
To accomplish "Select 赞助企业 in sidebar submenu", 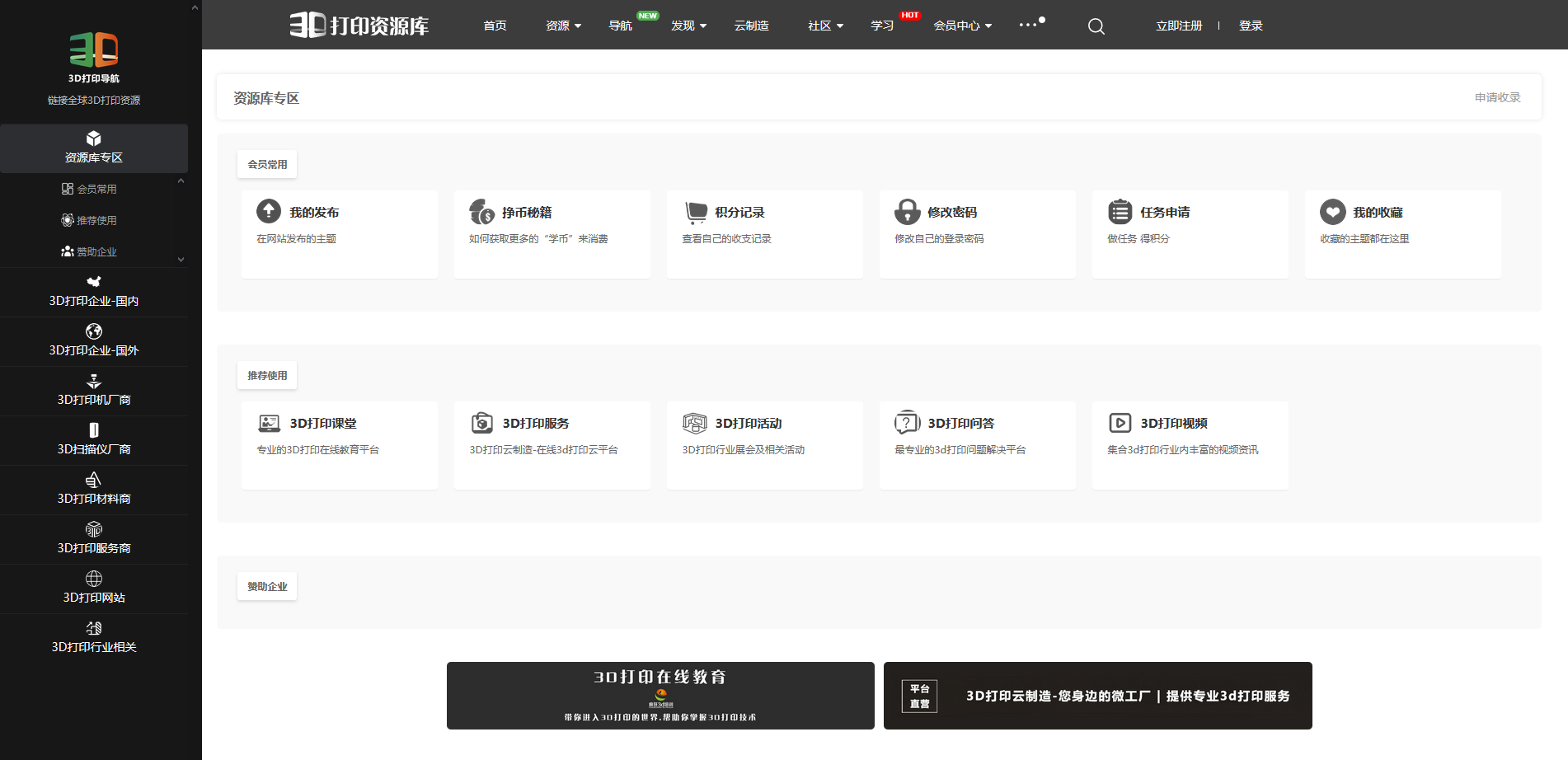I will (x=89, y=251).
